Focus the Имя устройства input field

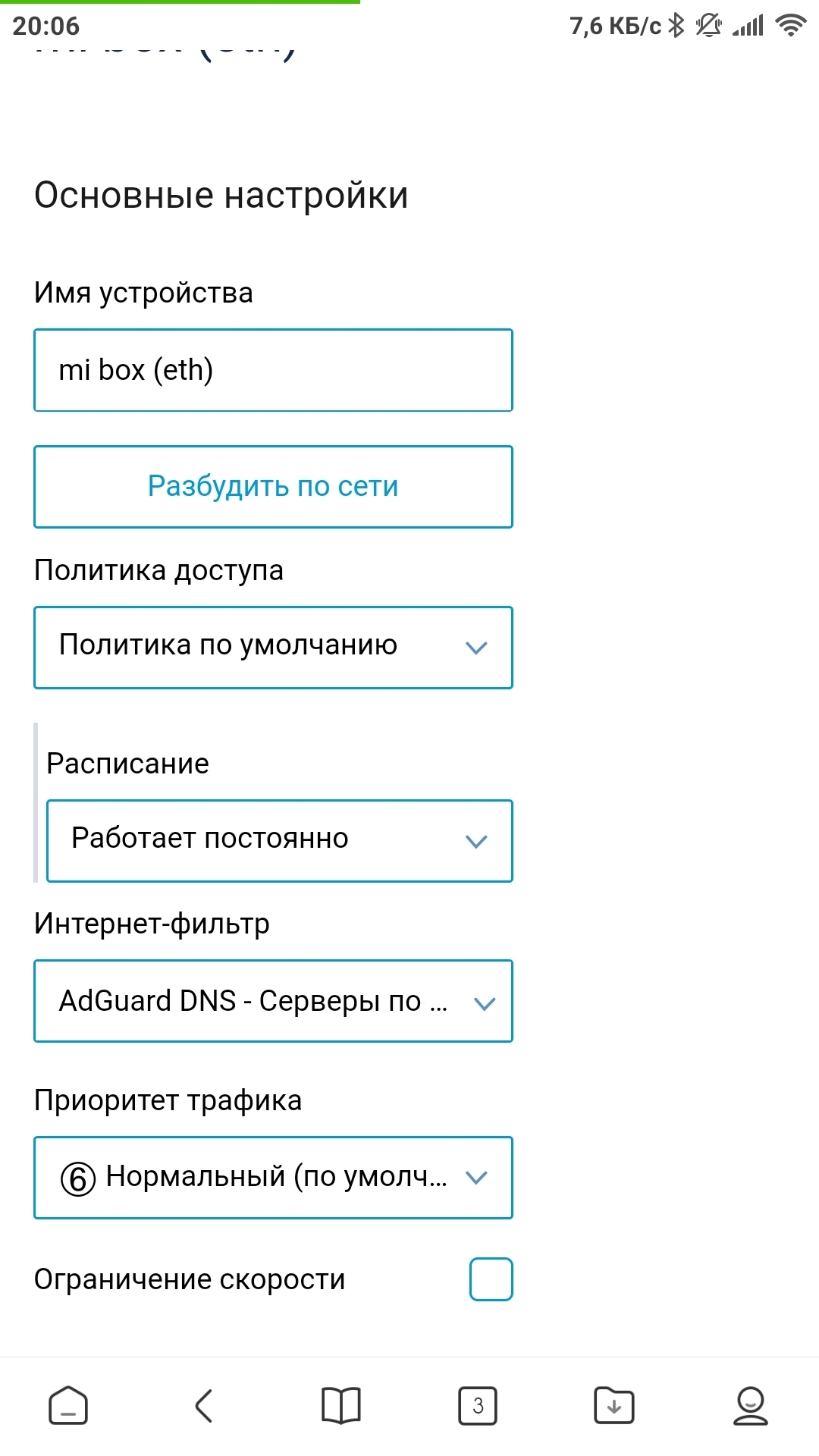(x=273, y=370)
